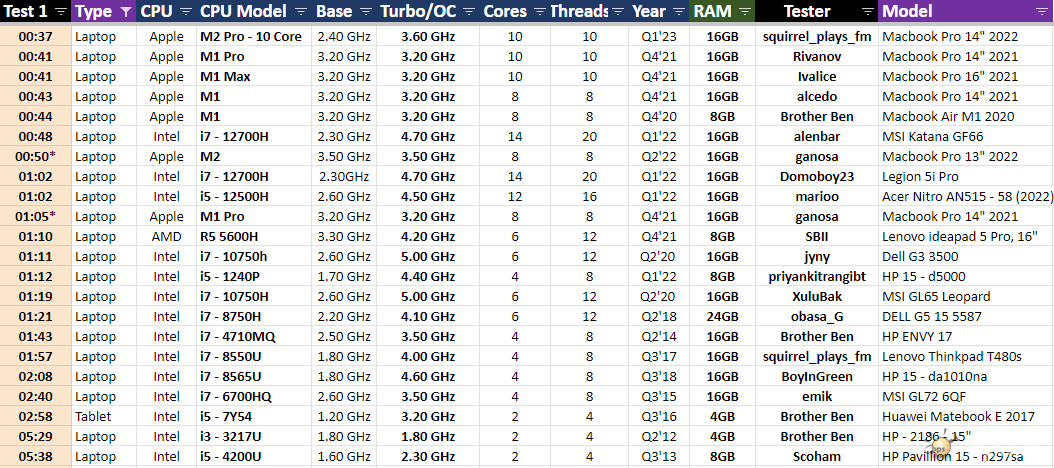1054x468 pixels.
Task: Select the Macbook Air M1 2020 cell
Action: tap(966, 117)
